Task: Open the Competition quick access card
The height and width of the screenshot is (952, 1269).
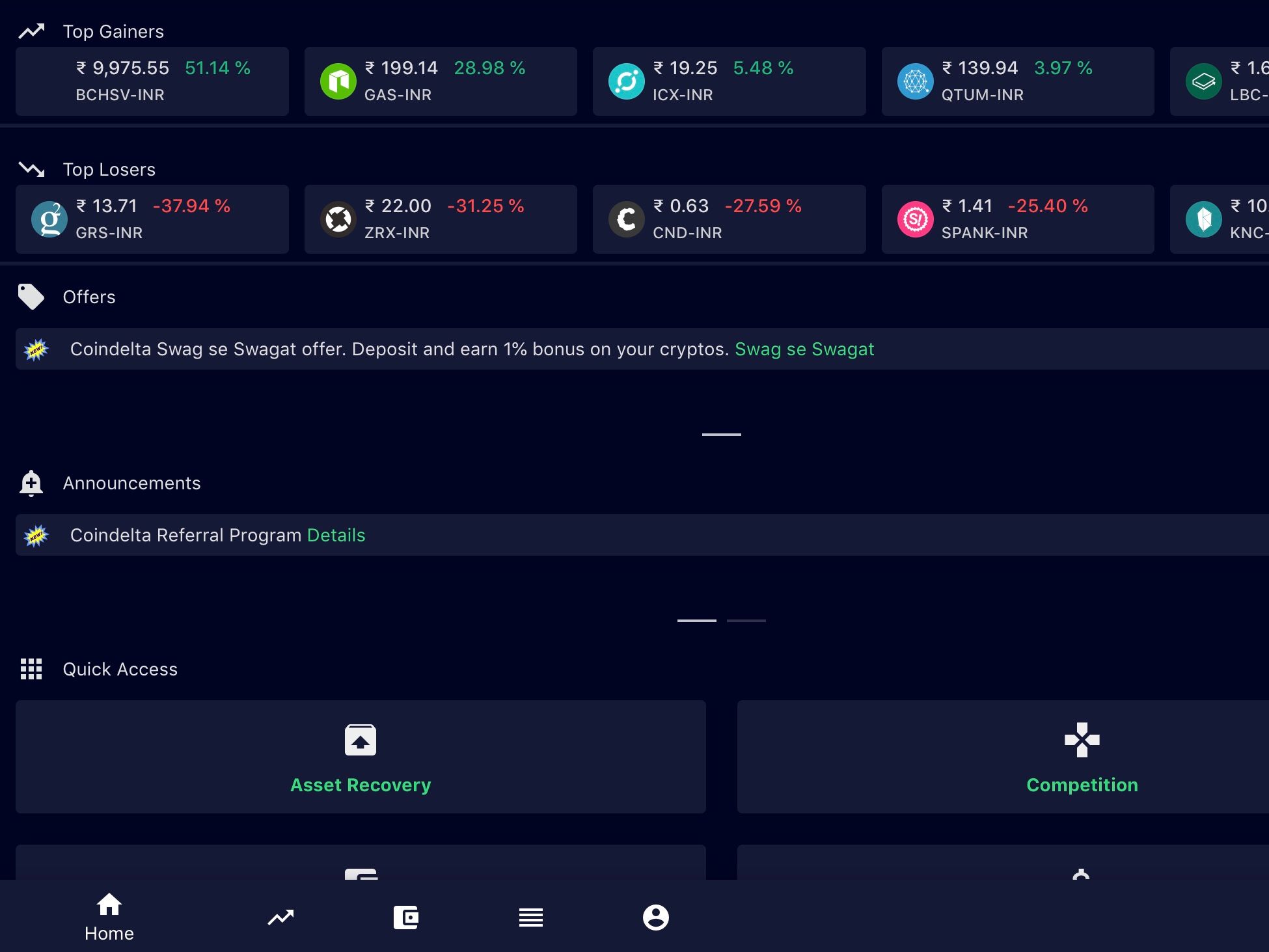Action: (1003, 757)
